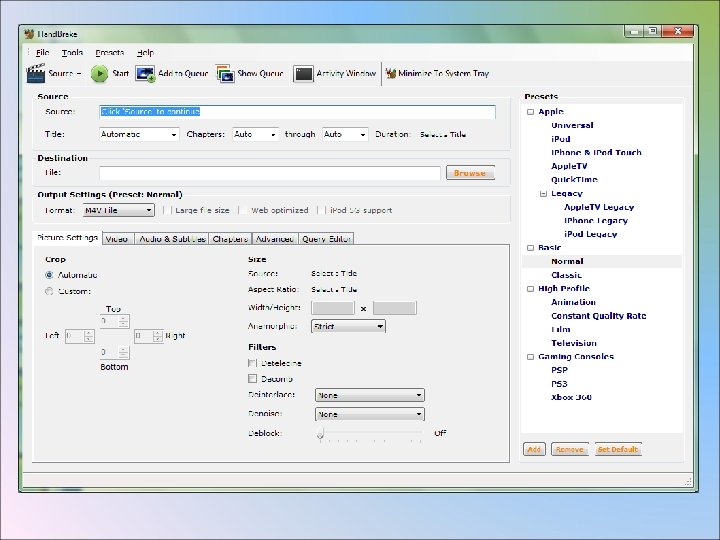Image resolution: width=720 pixels, height=540 pixels.
Task: Open the Chapters start dropdown
Action: (255, 135)
